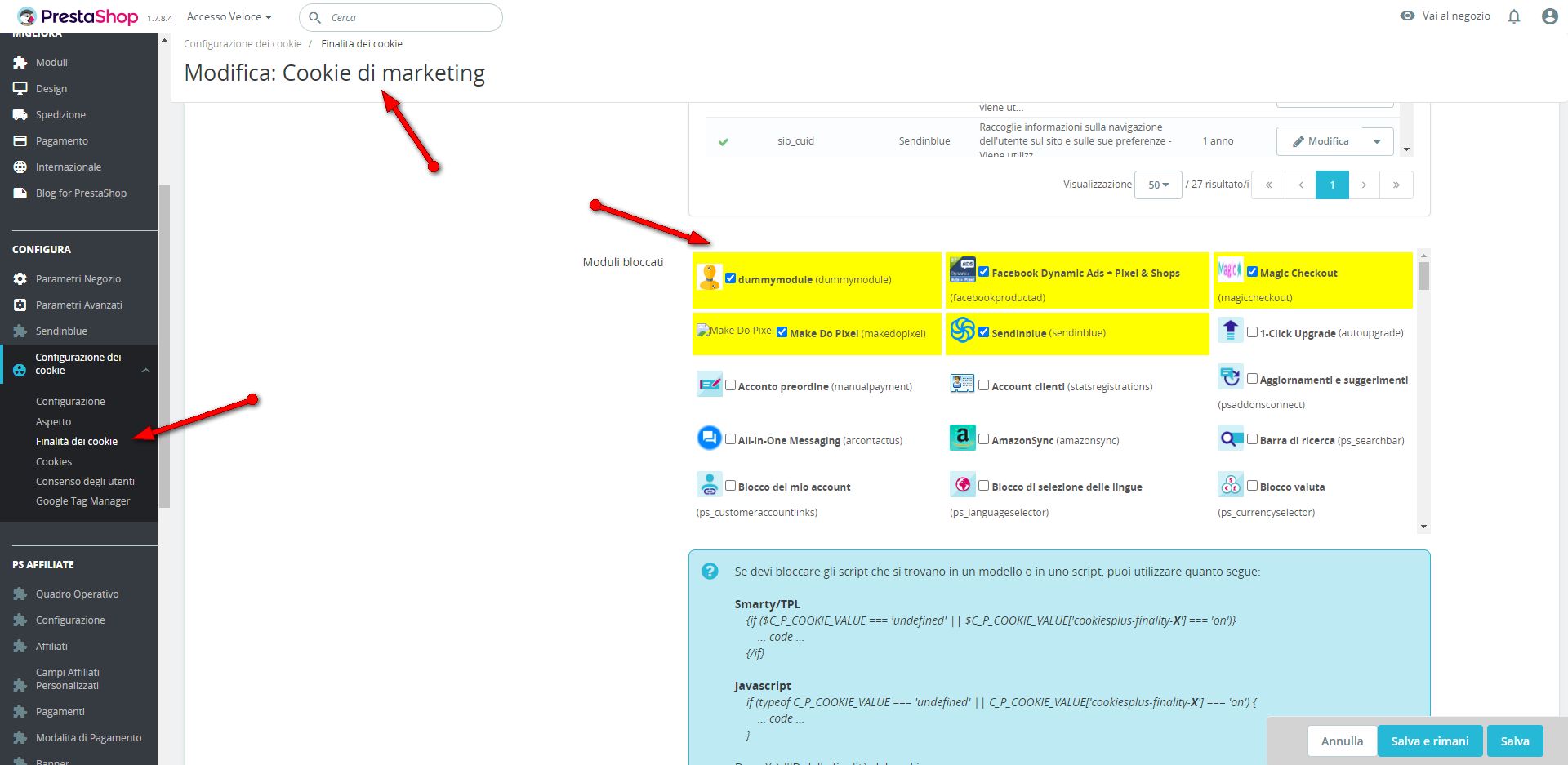Click the Magic Checkout module icon
Viewport: 1568px width, 765px height.
click(x=1230, y=269)
